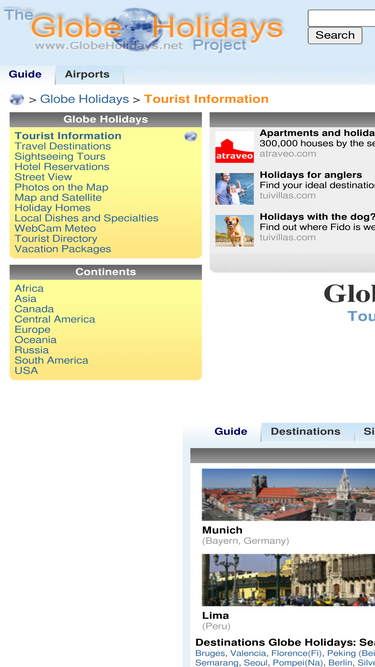Click Globe Holidays breadcrumb link
This screenshot has height=667, width=375.
coord(84,99)
